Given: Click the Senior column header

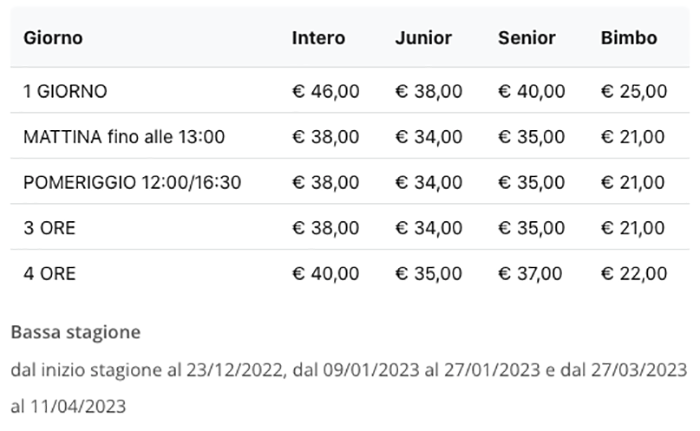Looking at the screenshot, I should tap(526, 39).
